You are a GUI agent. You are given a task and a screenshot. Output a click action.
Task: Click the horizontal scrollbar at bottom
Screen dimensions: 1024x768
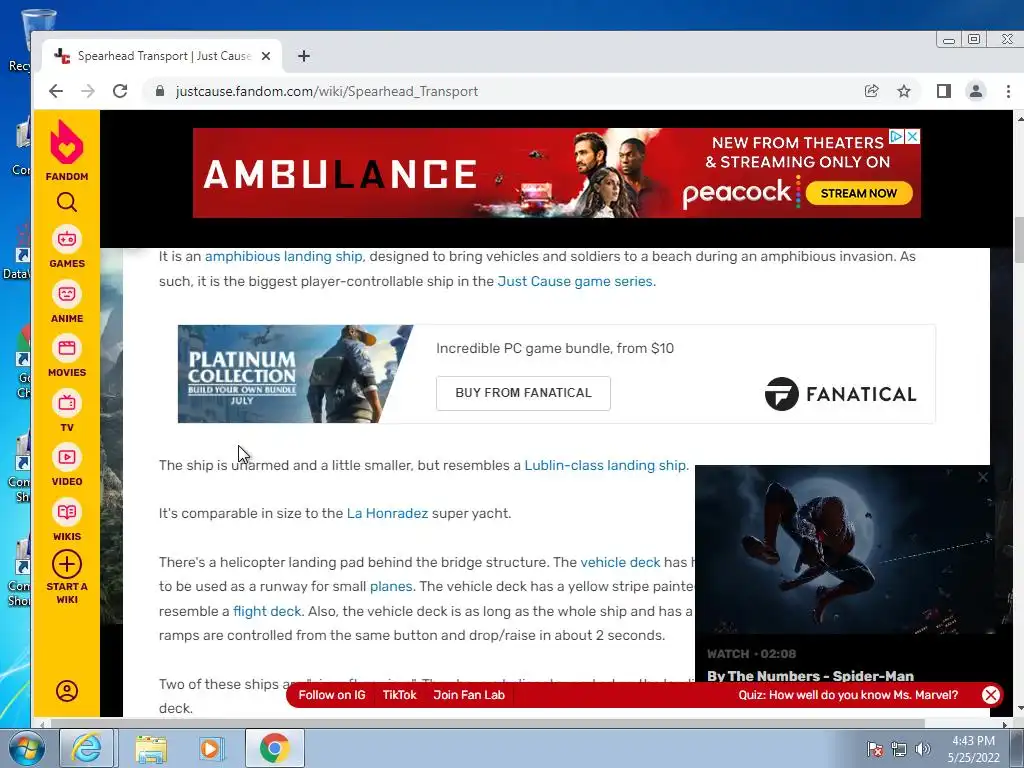coord(487,724)
